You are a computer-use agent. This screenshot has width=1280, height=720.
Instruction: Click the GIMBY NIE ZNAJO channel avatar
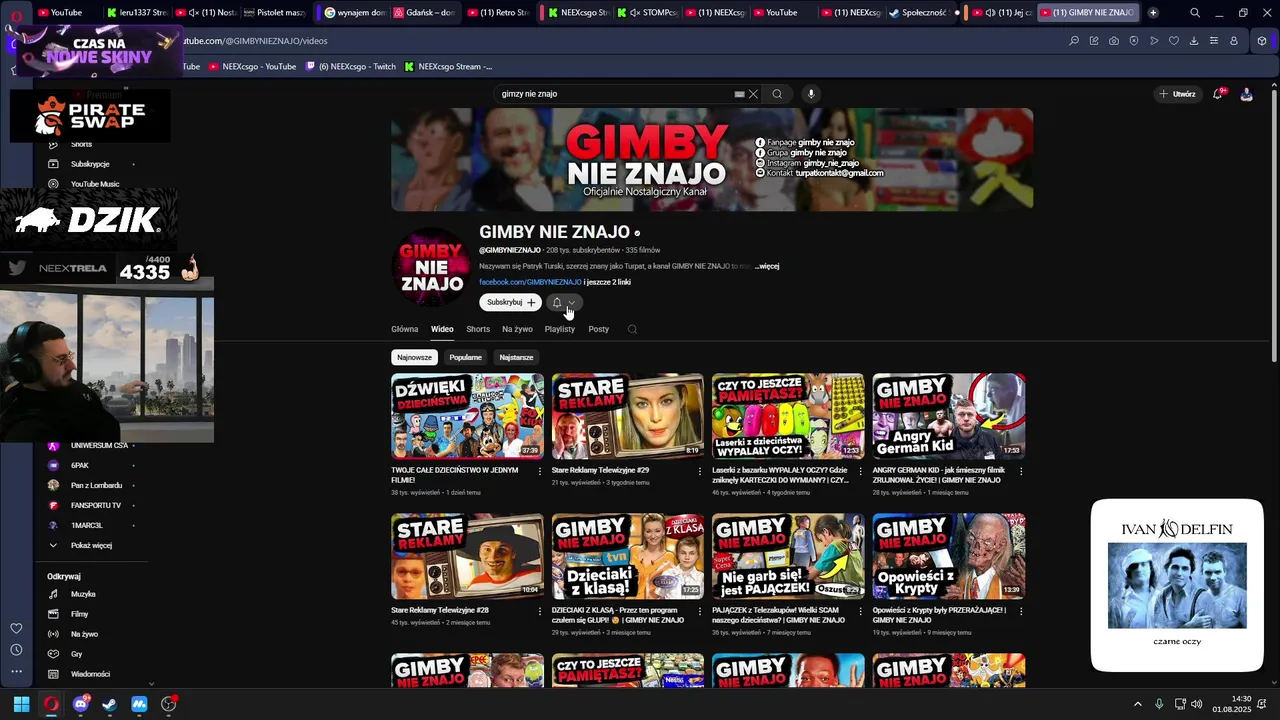[x=432, y=268]
